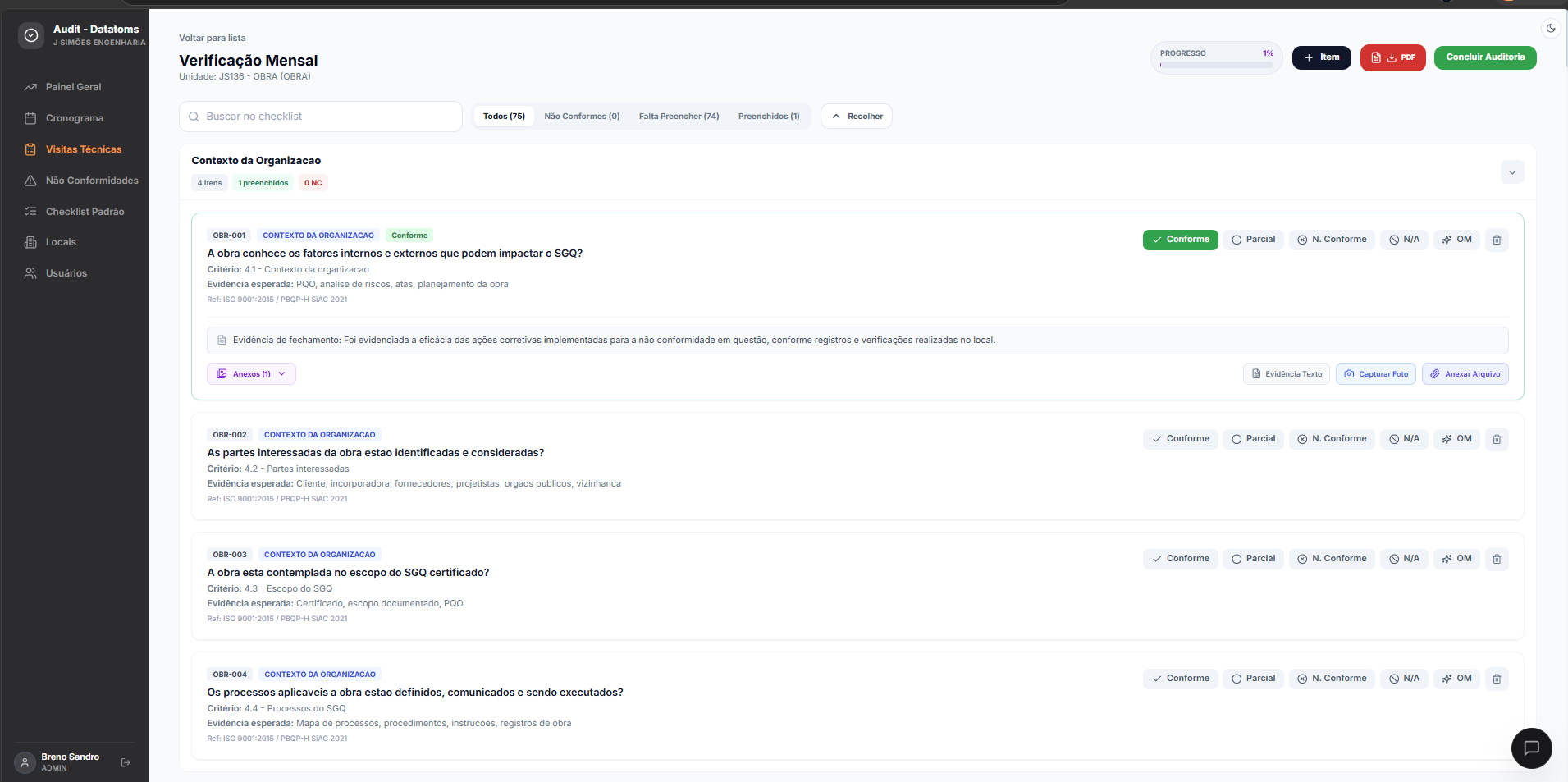The image size is (1568, 782).
Task: Follow the Voltar para lista link
Action: click(x=213, y=39)
